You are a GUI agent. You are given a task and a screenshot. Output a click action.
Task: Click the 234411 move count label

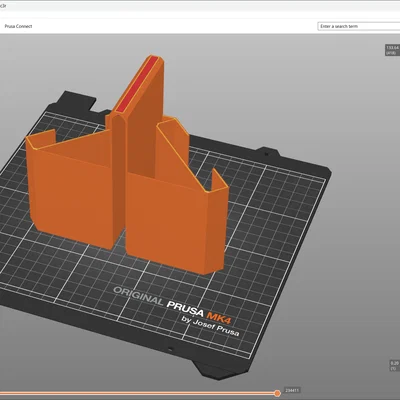point(292,390)
